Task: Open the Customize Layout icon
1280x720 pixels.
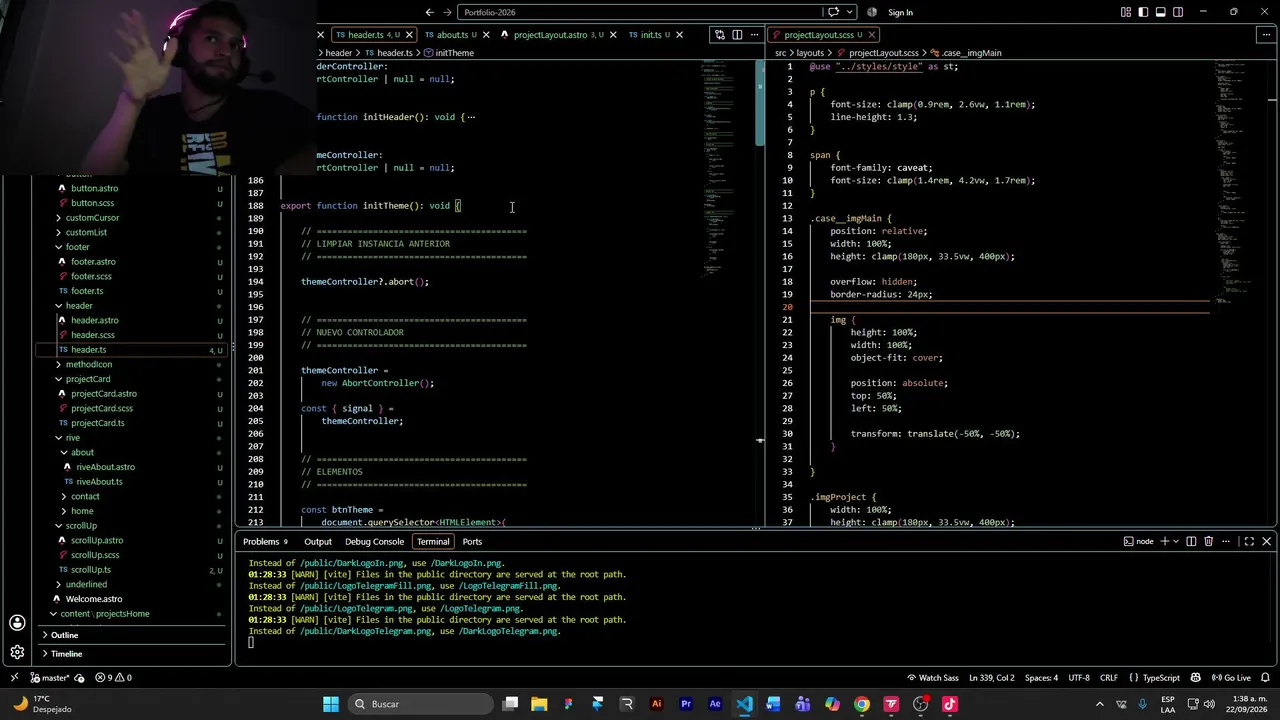Action: point(1126,12)
